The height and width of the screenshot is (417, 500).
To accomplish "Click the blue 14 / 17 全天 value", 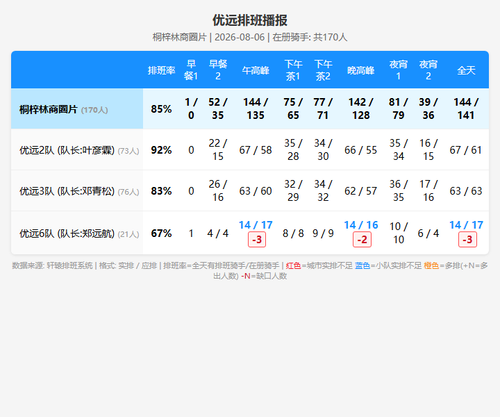I will 466,225.
